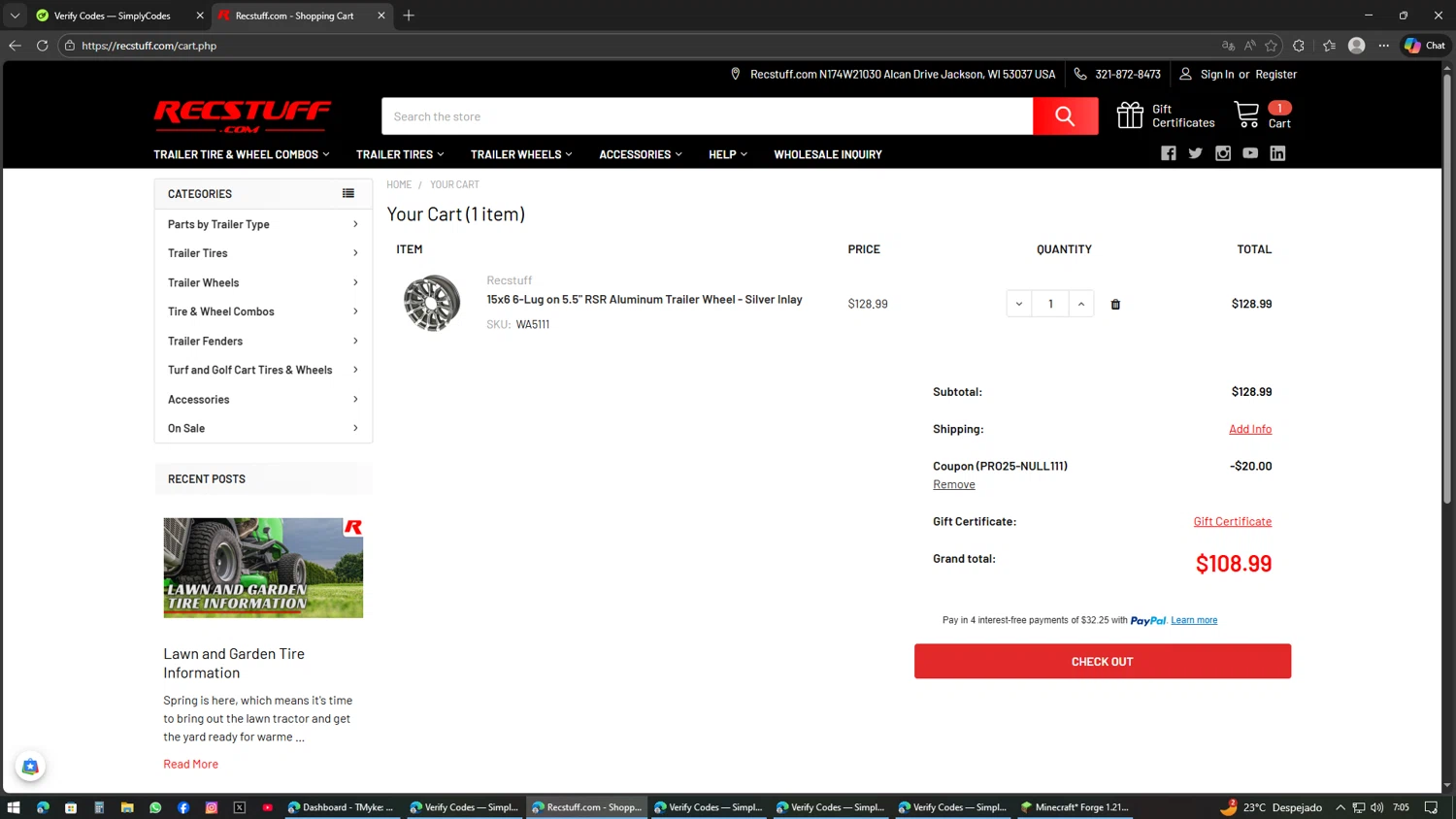1456x819 pixels.
Task: Open sidebar Accessories category
Action: [199, 399]
